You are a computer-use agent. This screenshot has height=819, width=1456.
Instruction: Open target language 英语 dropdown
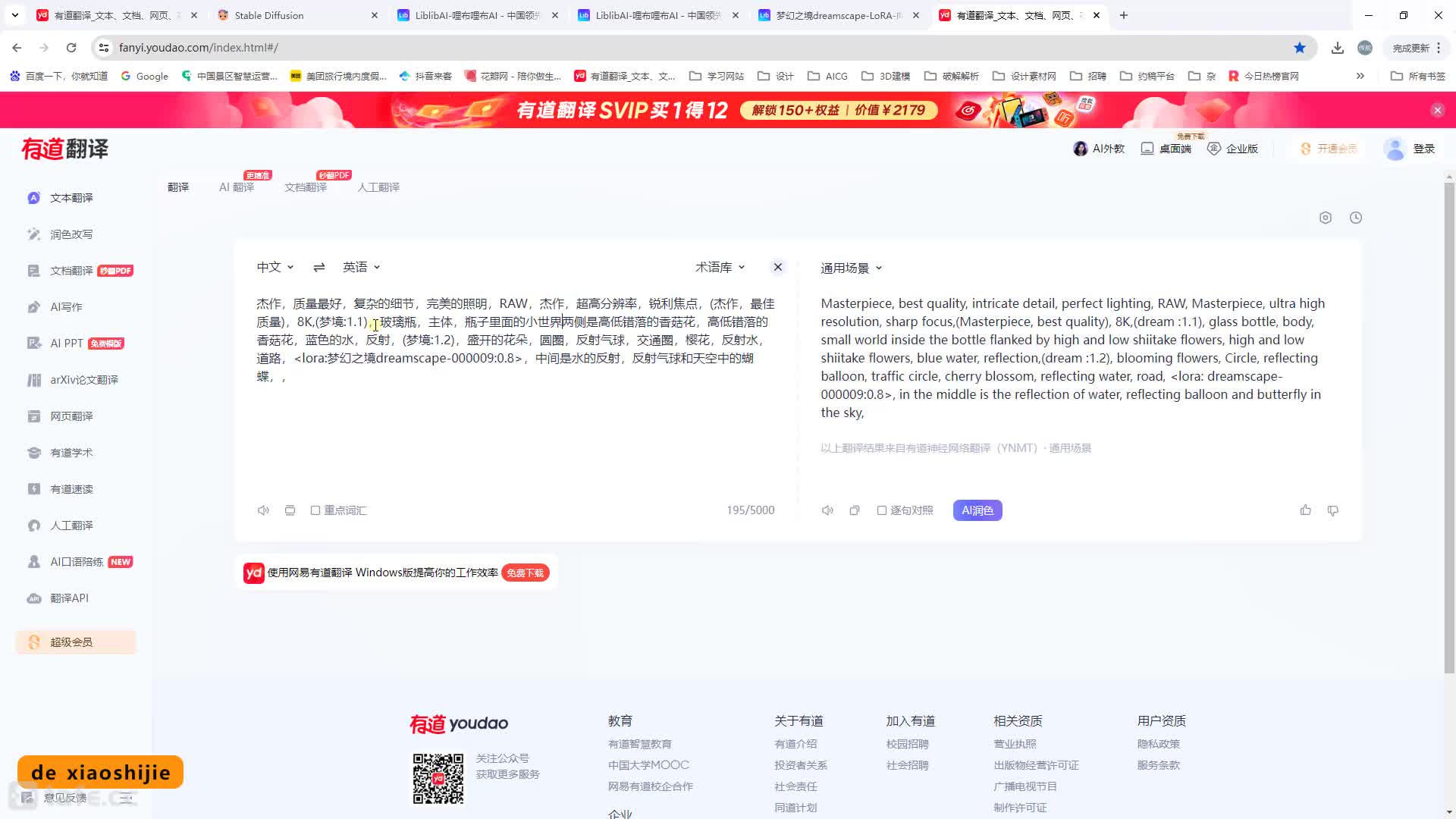pos(362,267)
